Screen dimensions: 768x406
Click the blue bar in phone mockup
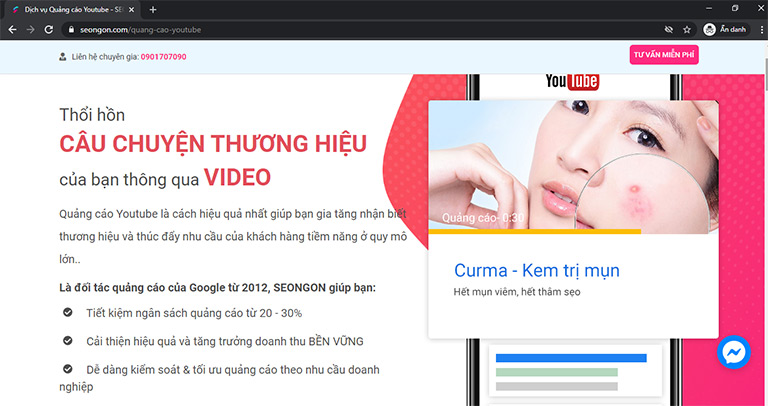(x=571, y=358)
